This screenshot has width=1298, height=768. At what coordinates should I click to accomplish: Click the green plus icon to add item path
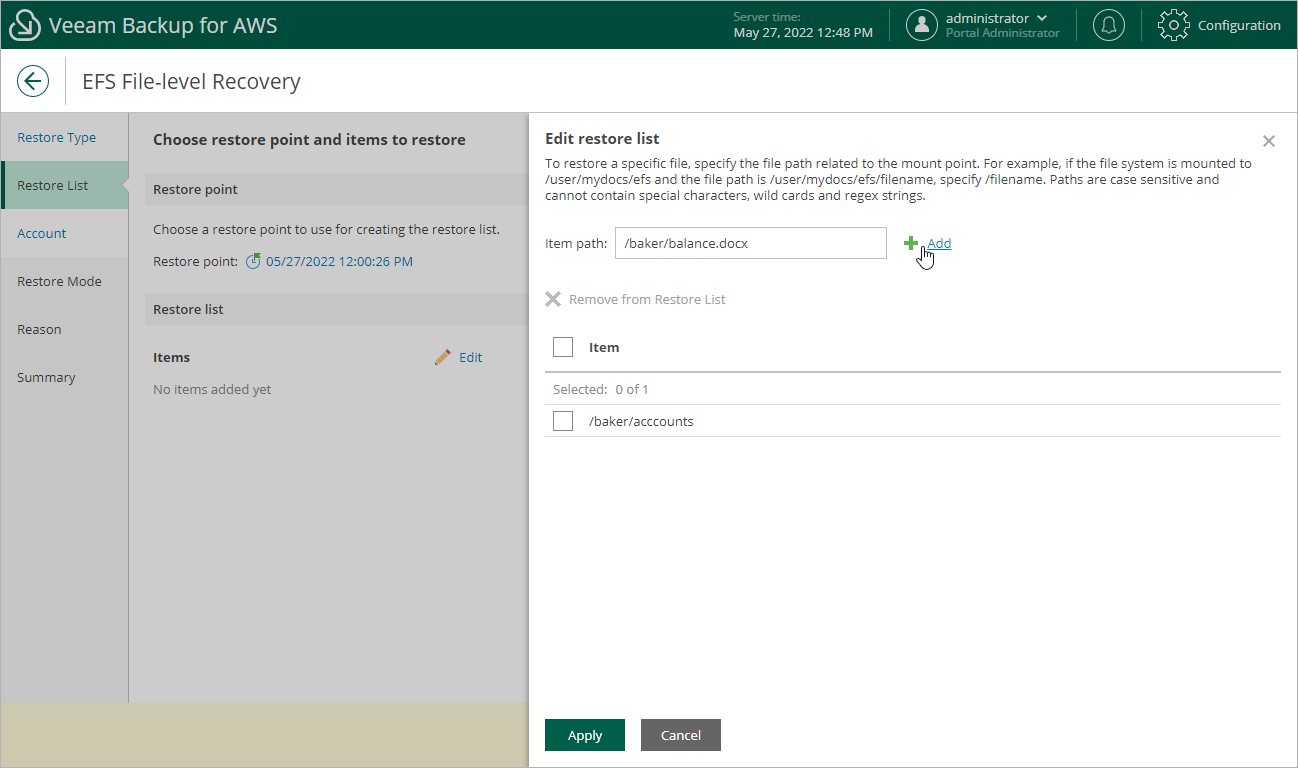point(911,242)
